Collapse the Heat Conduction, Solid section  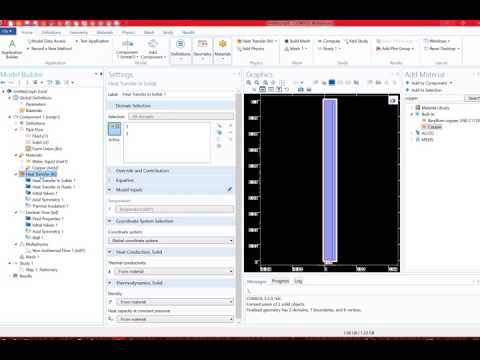pyautogui.click(x=110, y=252)
